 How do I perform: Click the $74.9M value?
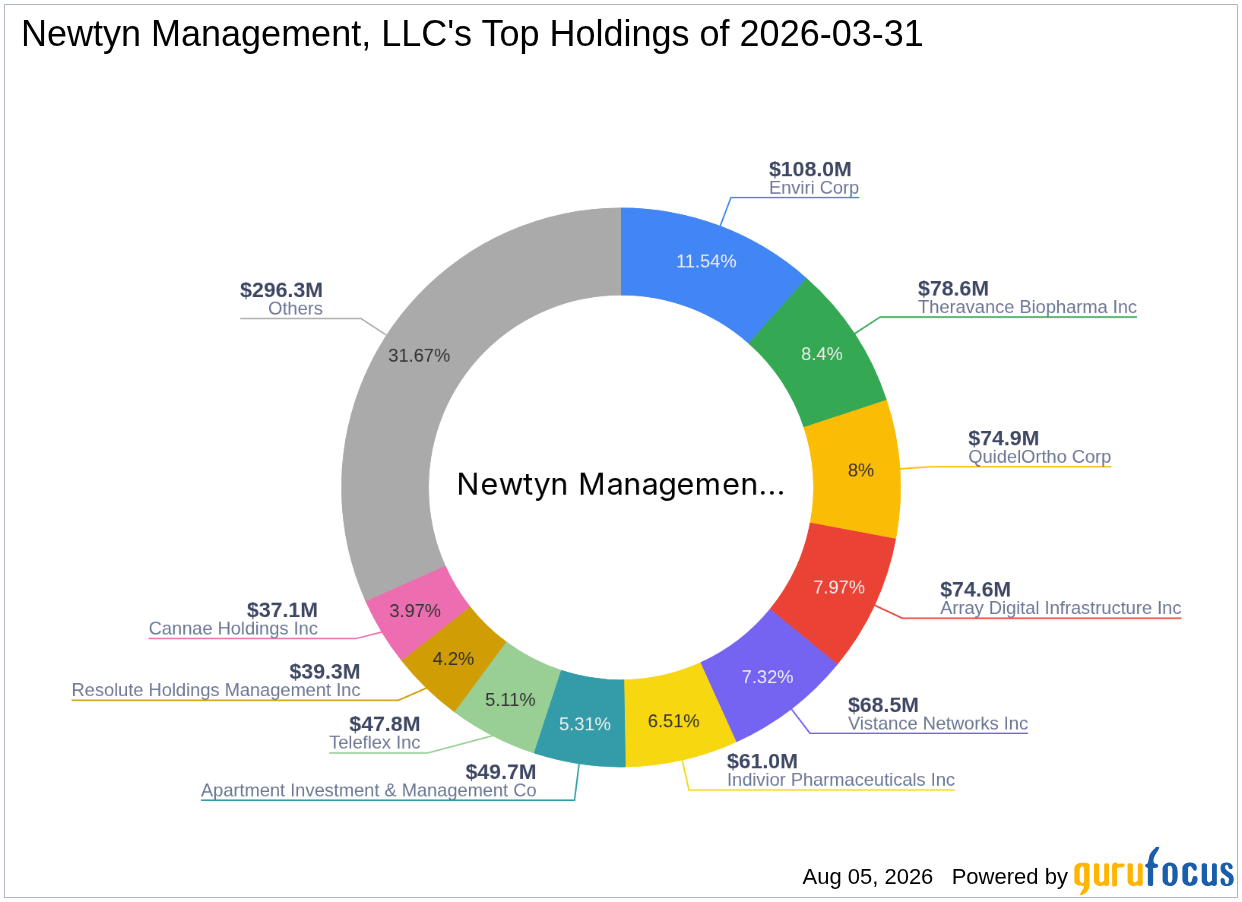click(x=1003, y=438)
